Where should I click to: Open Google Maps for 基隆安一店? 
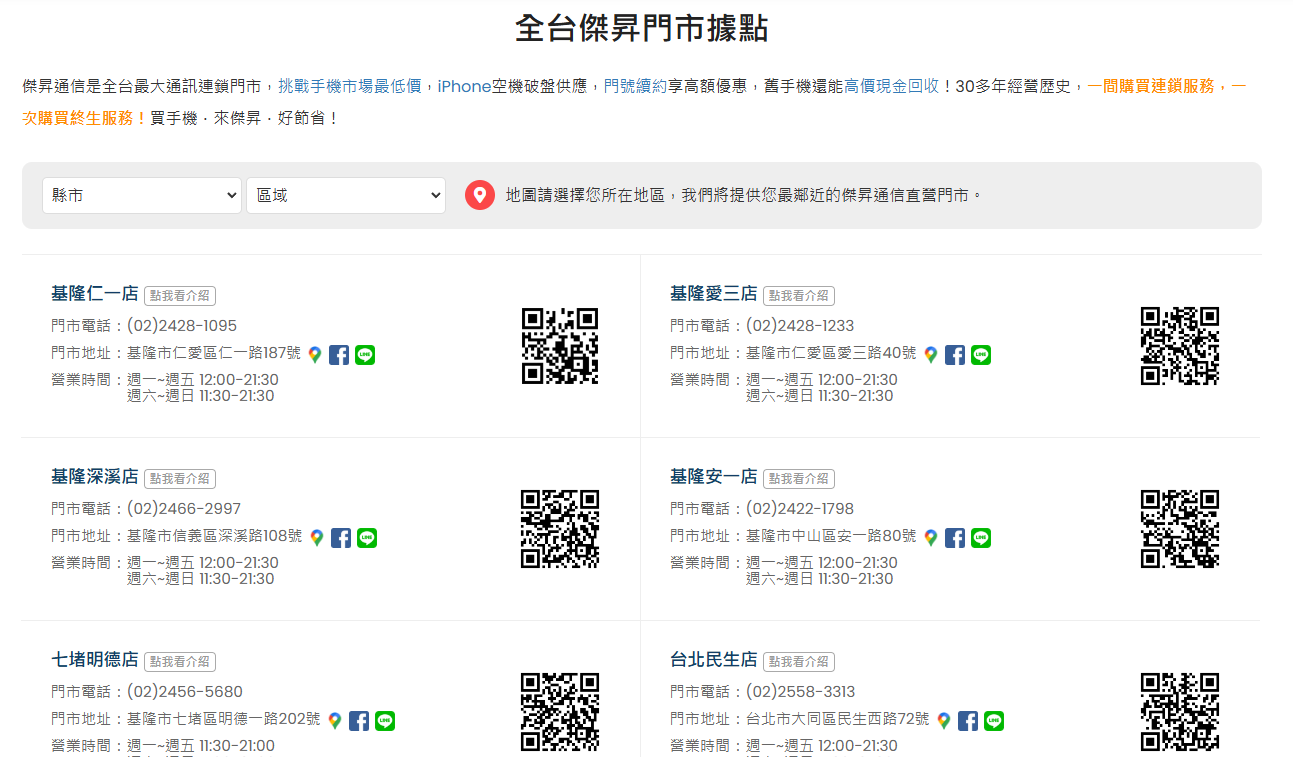930,537
